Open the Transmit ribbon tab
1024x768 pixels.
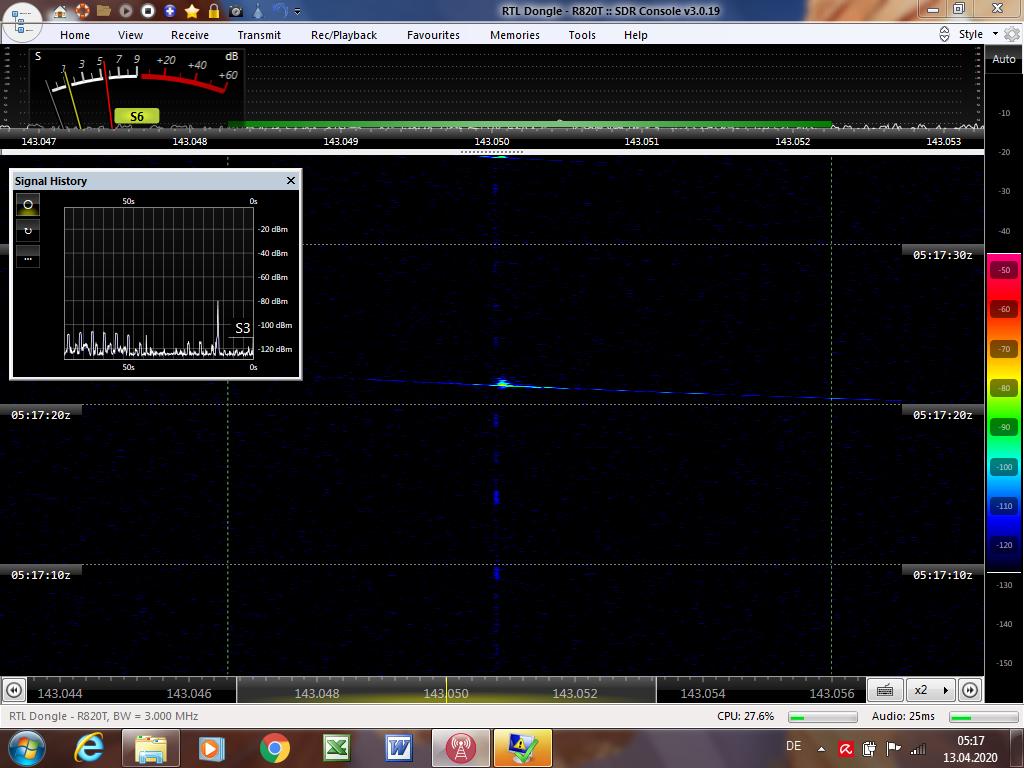point(259,35)
